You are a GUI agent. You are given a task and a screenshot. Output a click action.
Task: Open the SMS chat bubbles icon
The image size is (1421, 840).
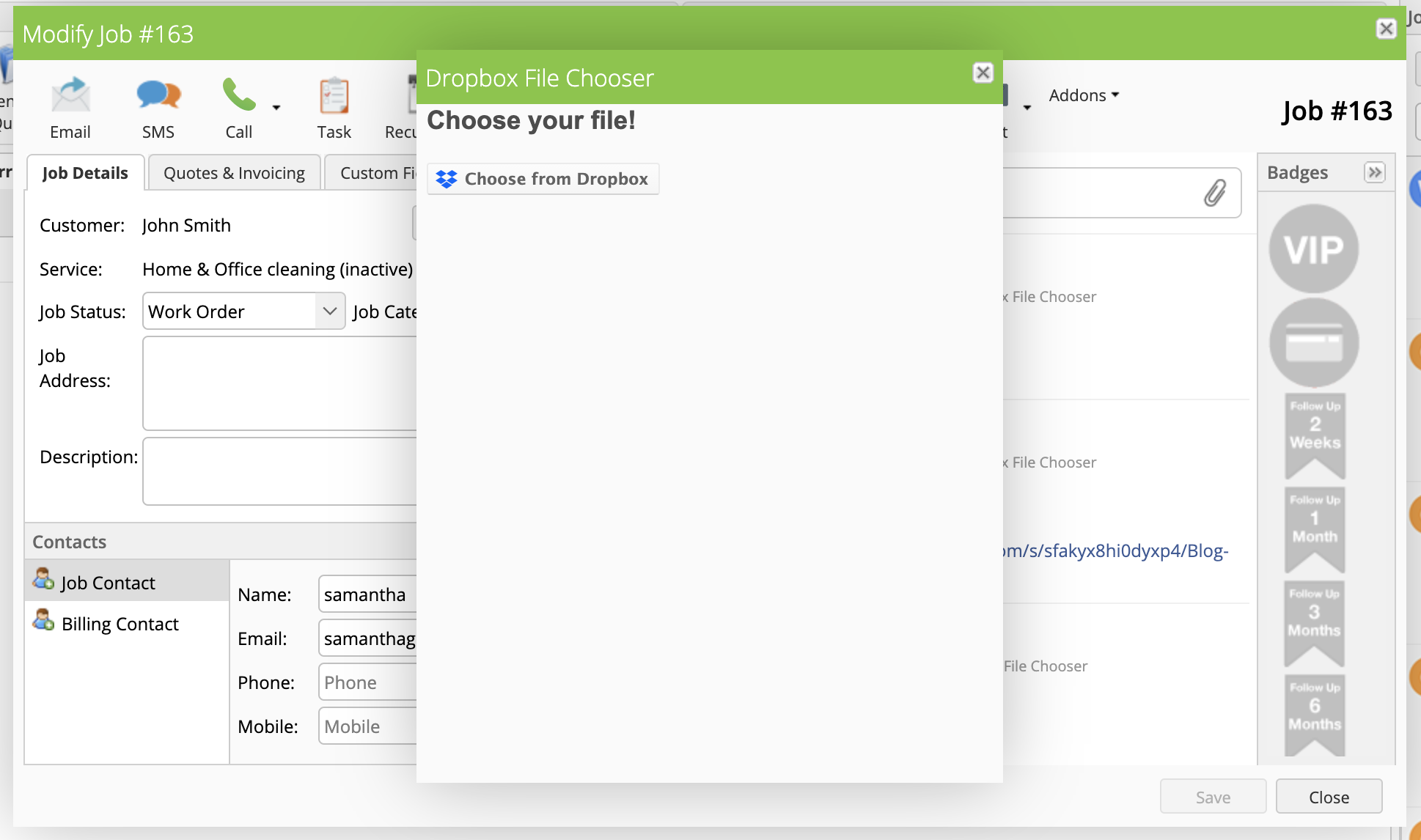coord(158,95)
